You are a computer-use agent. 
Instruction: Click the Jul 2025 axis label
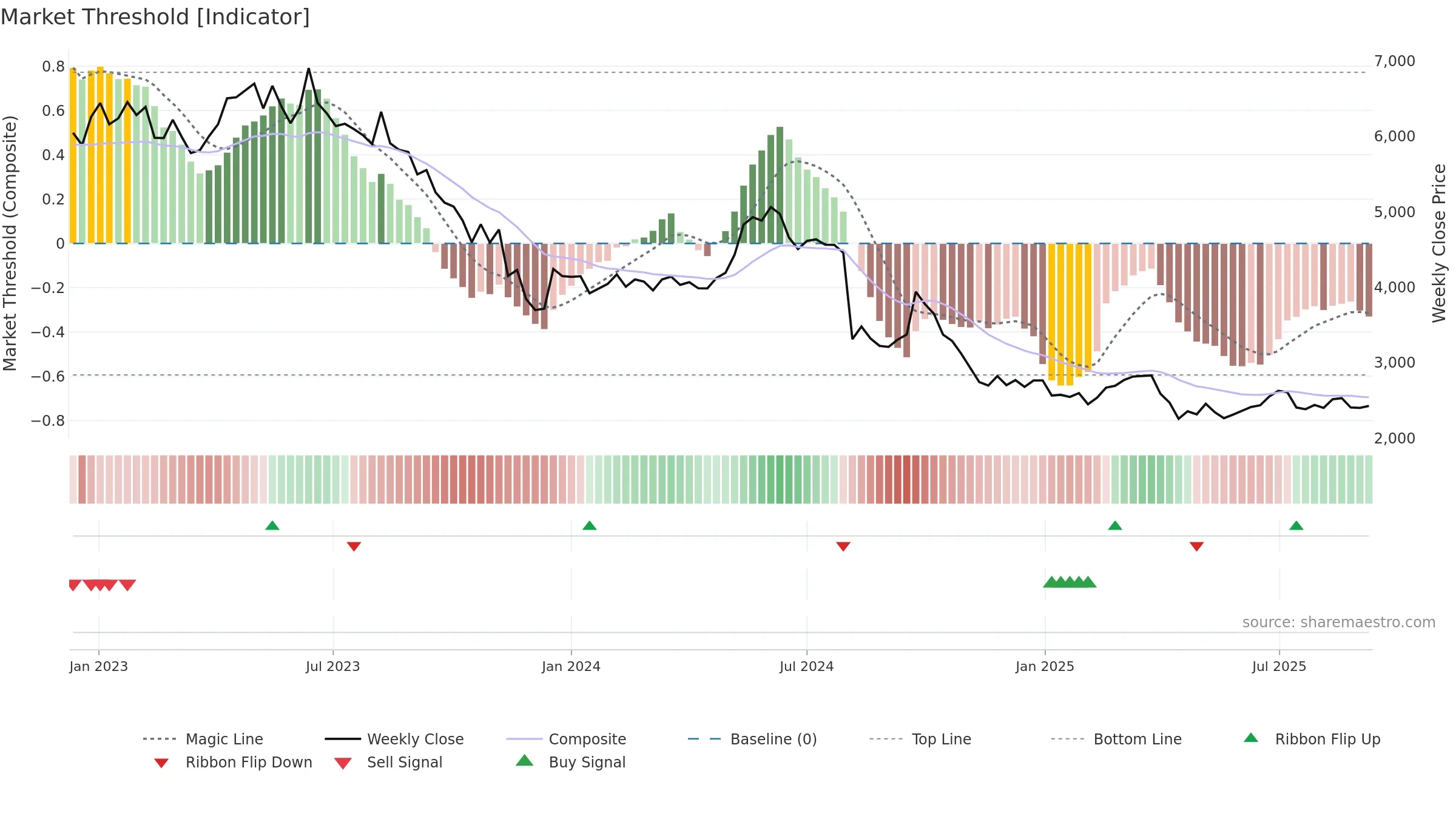(x=1279, y=666)
